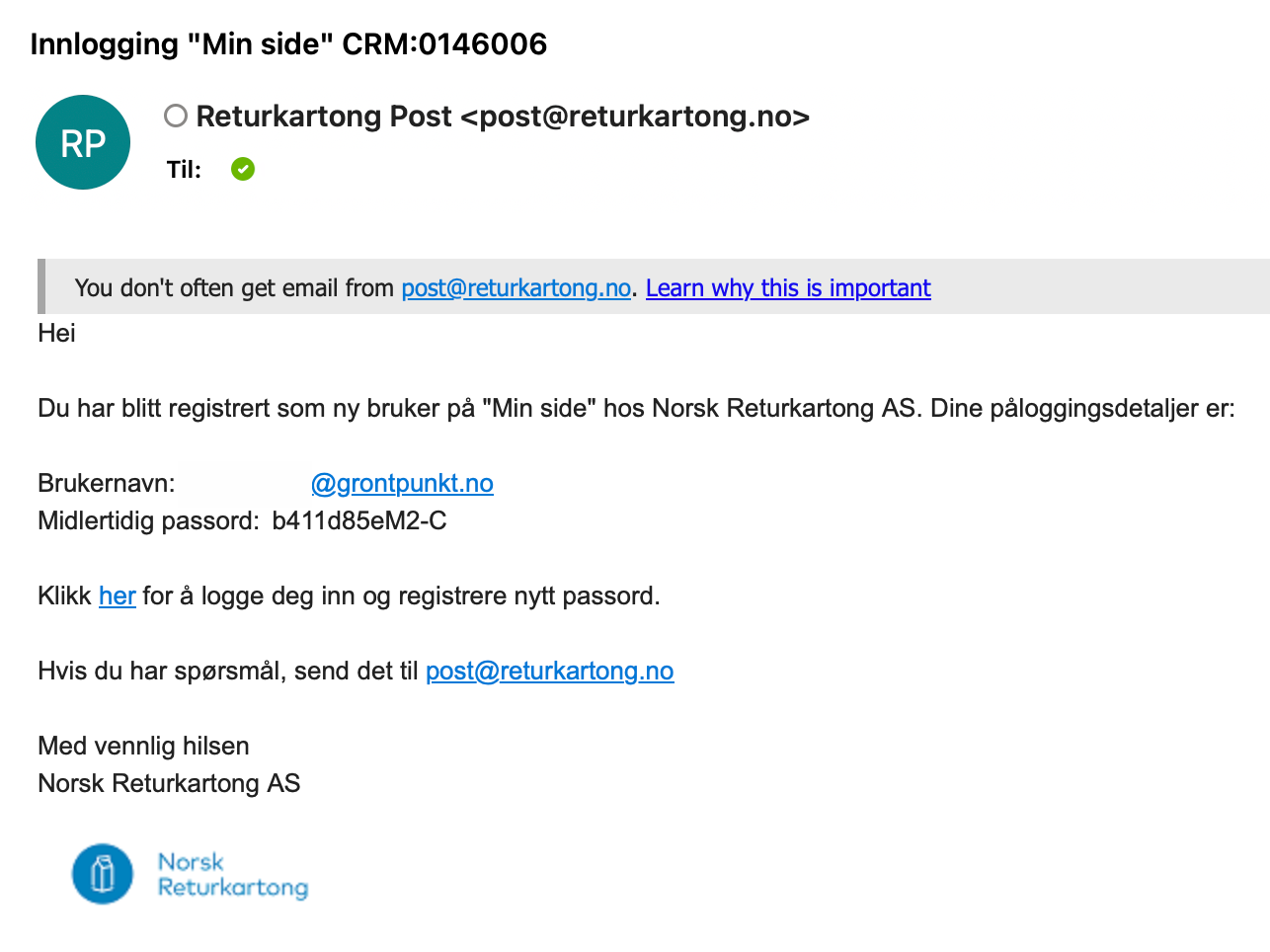1270x952 pixels.
Task: Click the Til: recipient label
Action: tap(184, 170)
